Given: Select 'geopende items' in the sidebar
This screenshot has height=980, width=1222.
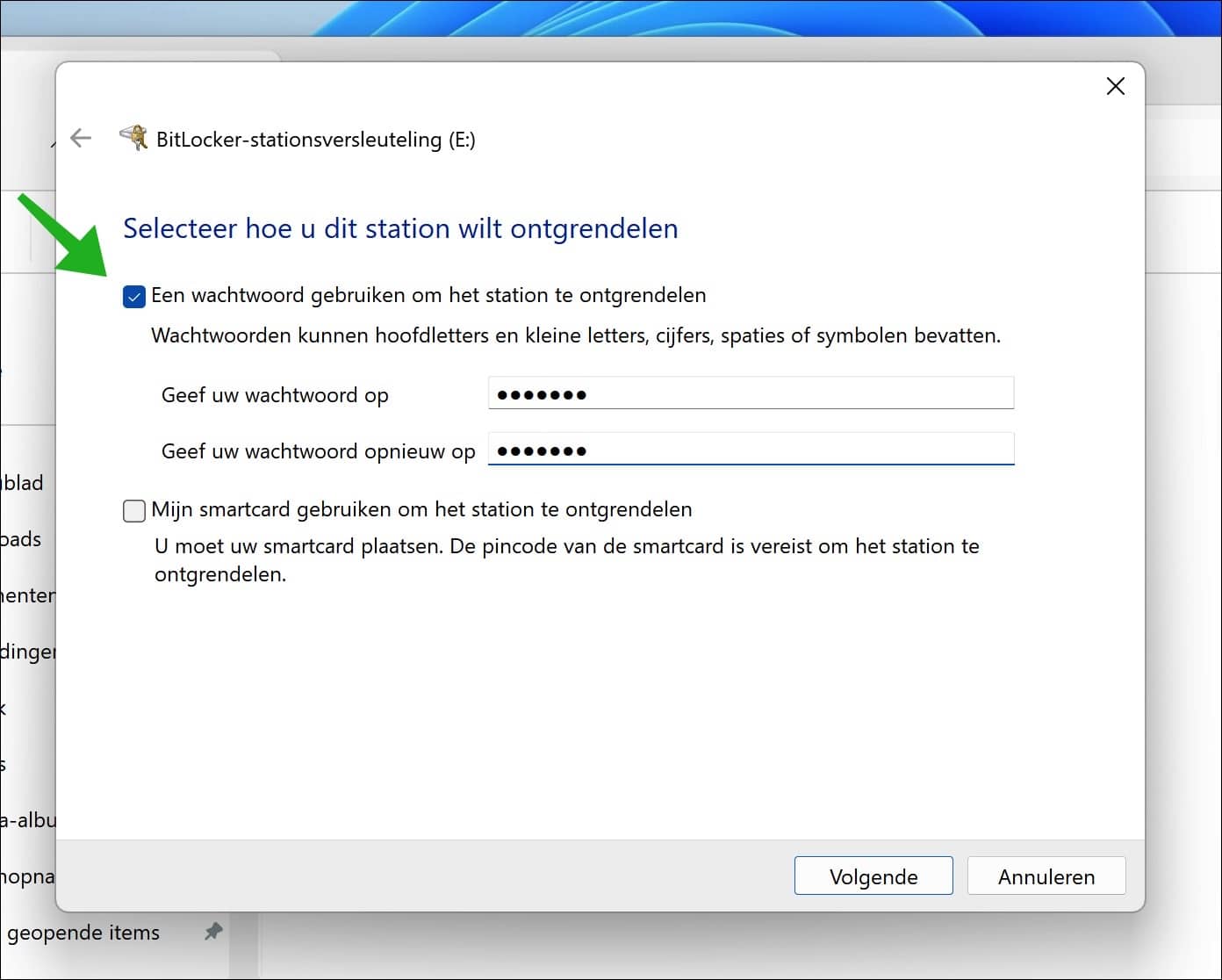Looking at the screenshot, I should pyautogui.click(x=83, y=933).
